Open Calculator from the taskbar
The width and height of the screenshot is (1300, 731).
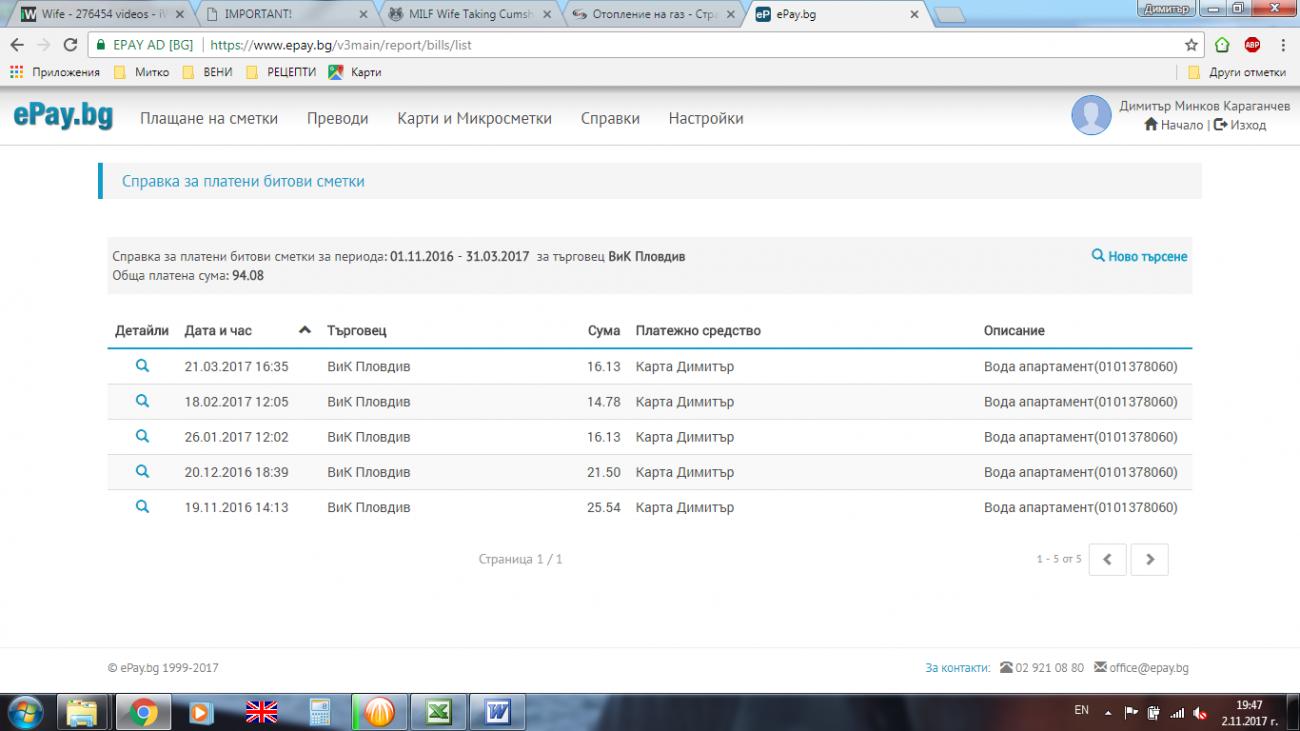(x=320, y=712)
